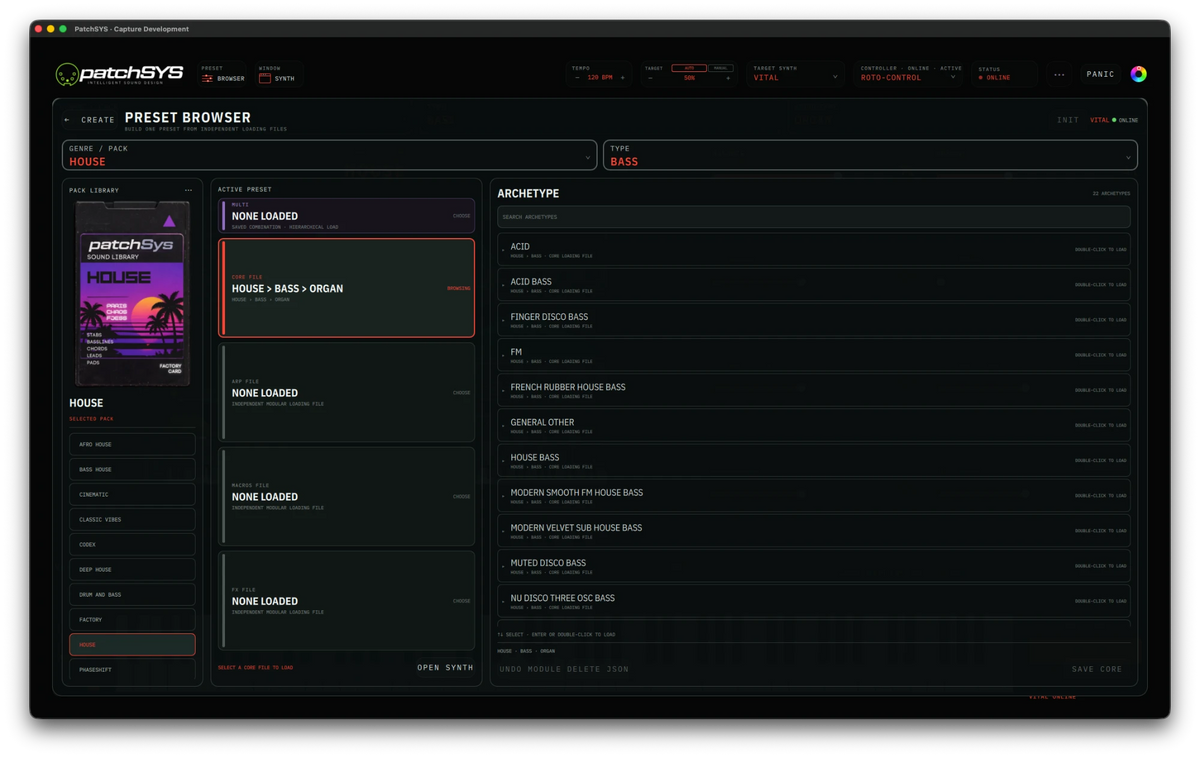
Task: Click the House sound library card thumbnail
Action: click(132, 294)
